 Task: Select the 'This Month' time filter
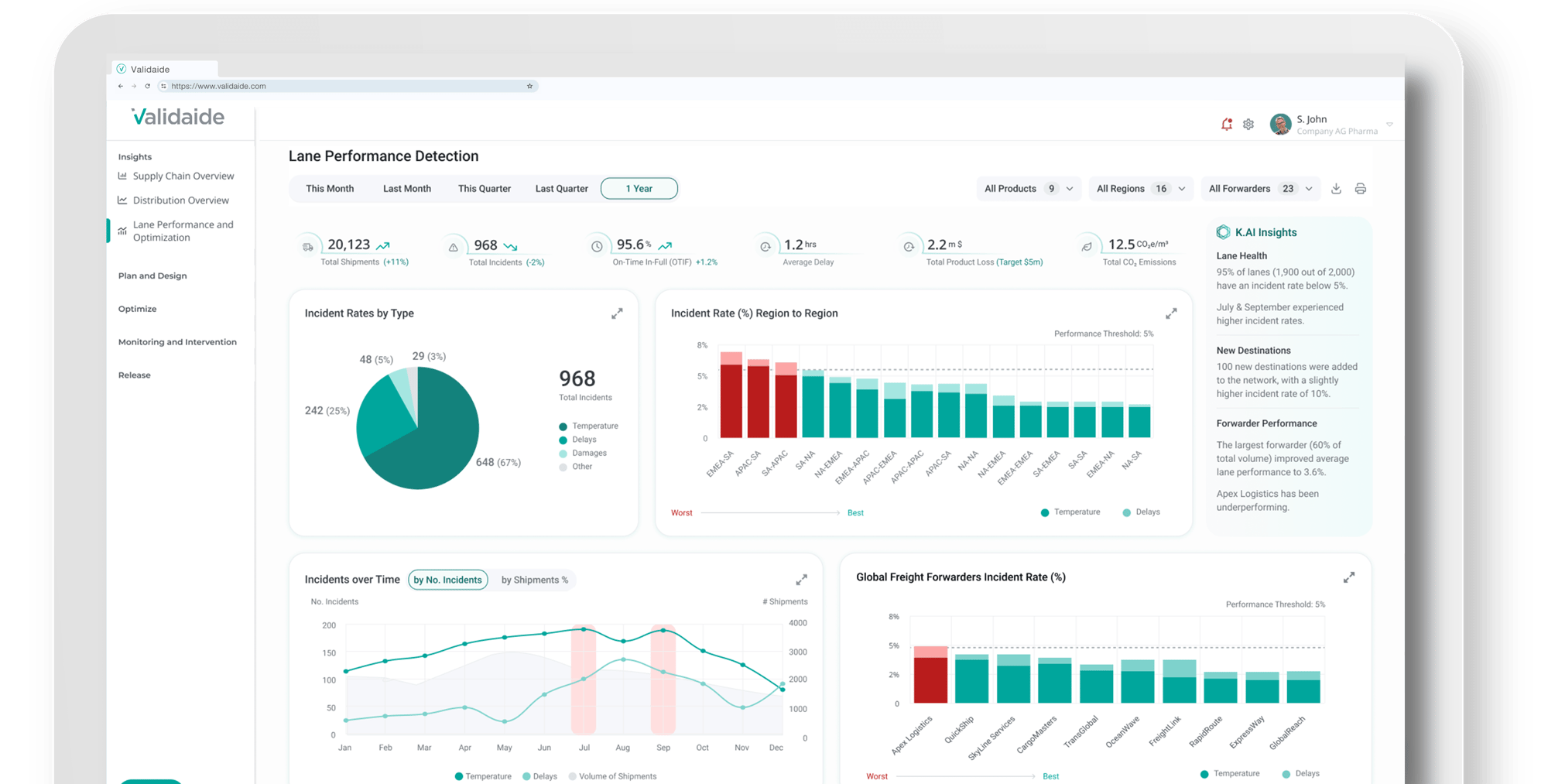click(329, 188)
